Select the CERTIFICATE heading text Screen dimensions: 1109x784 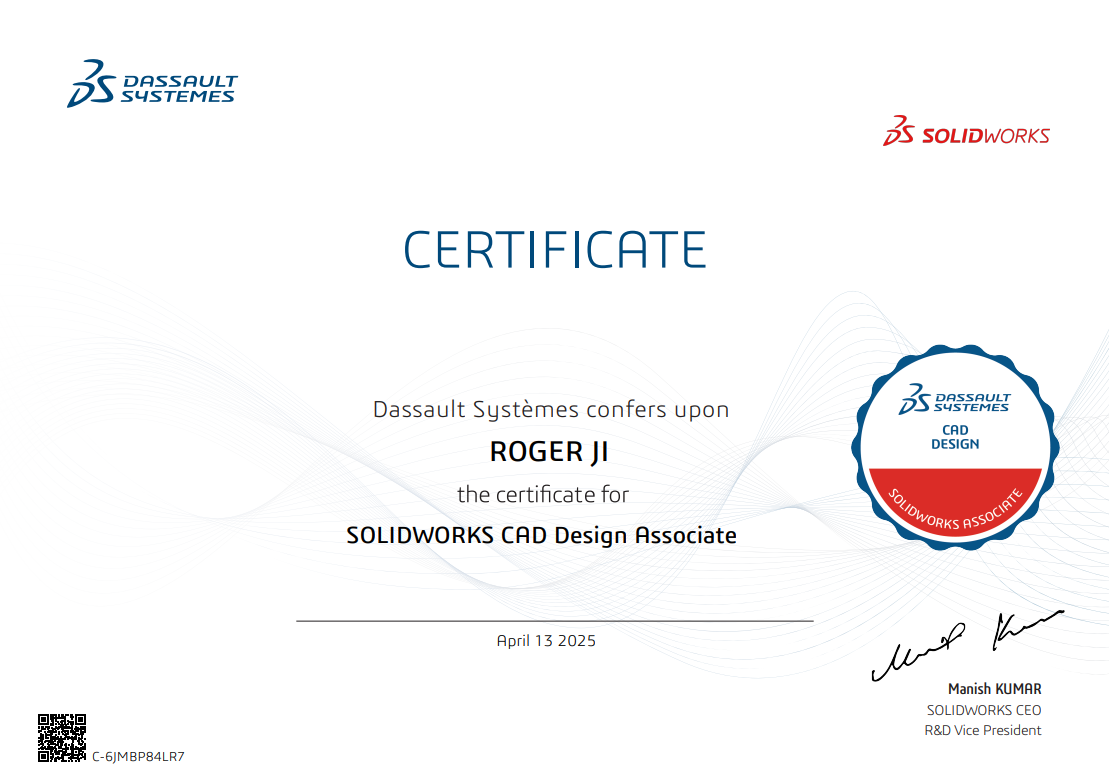(x=555, y=249)
